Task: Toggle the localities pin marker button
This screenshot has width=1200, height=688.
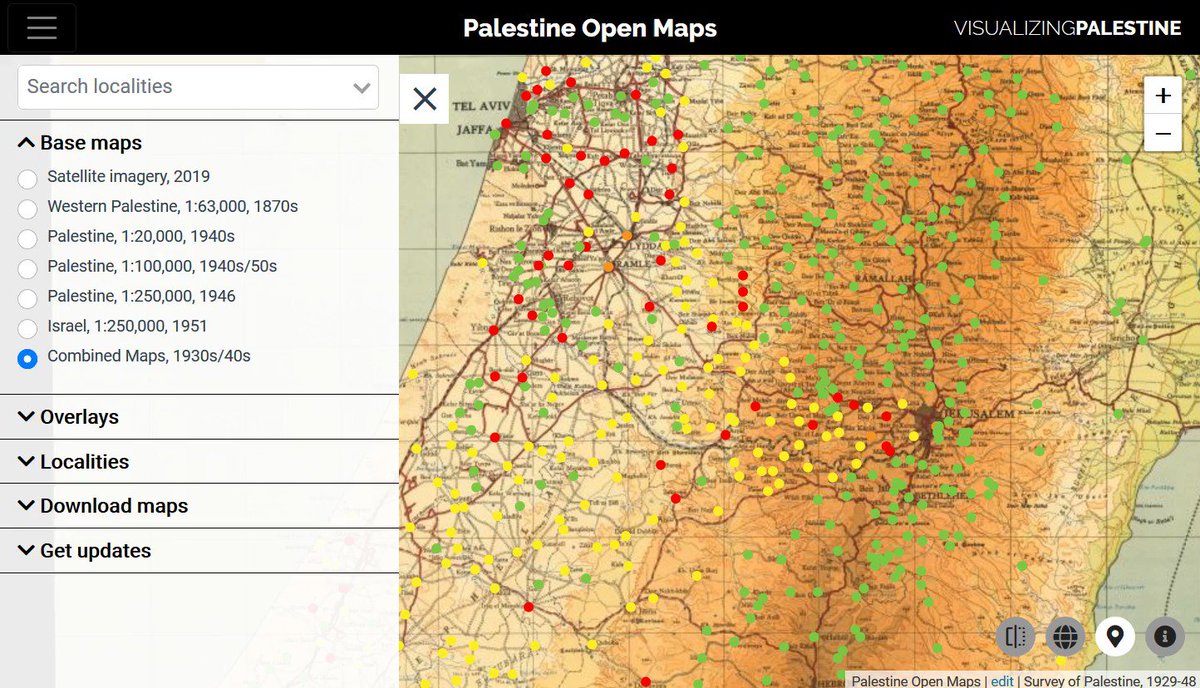Action: [x=1115, y=635]
